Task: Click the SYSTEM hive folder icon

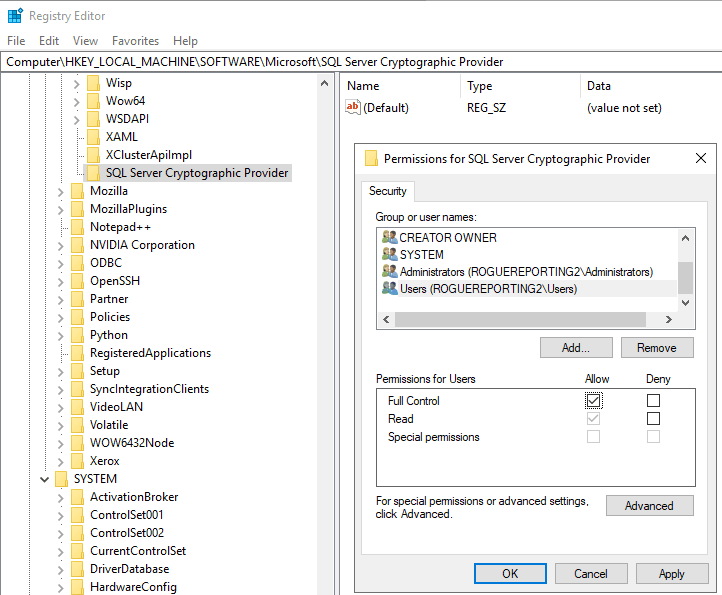Action: (61, 478)
